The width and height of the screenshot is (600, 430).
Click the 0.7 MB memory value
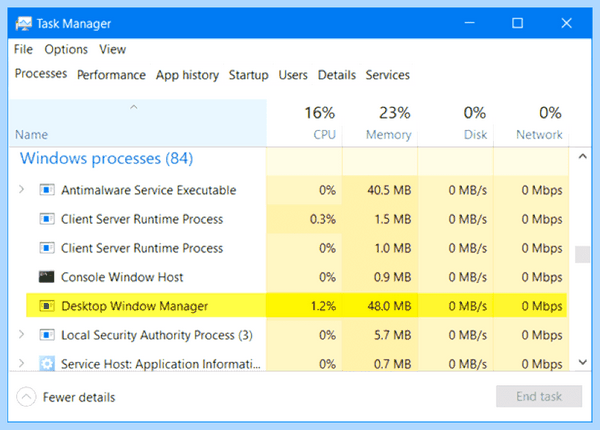[x=392, y=364]
